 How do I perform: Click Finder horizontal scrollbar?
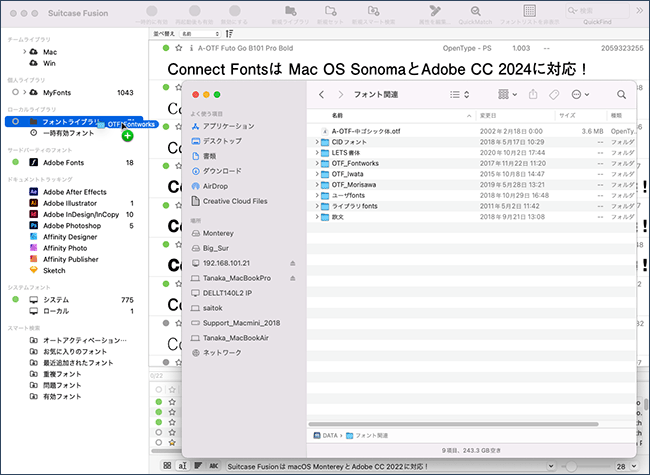(x=454, y=424)
